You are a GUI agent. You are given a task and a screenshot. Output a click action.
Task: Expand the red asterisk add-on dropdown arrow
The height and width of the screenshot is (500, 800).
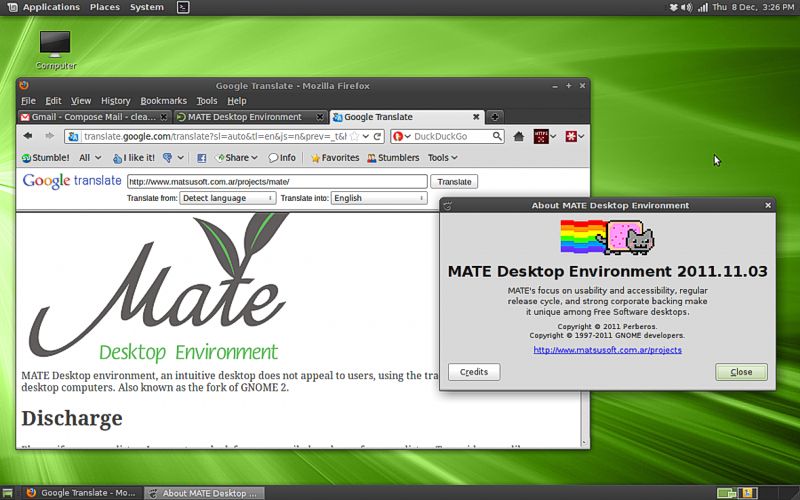[581, 136]
